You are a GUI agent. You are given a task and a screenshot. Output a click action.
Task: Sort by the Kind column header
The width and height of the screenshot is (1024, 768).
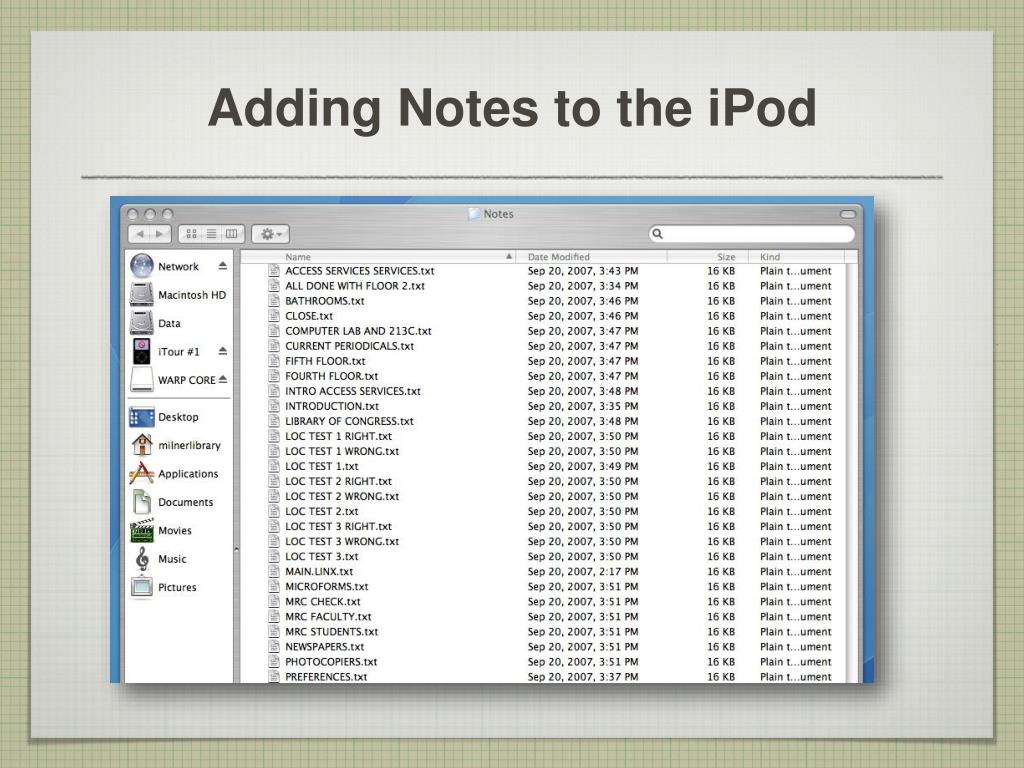[x=797, y=257]
